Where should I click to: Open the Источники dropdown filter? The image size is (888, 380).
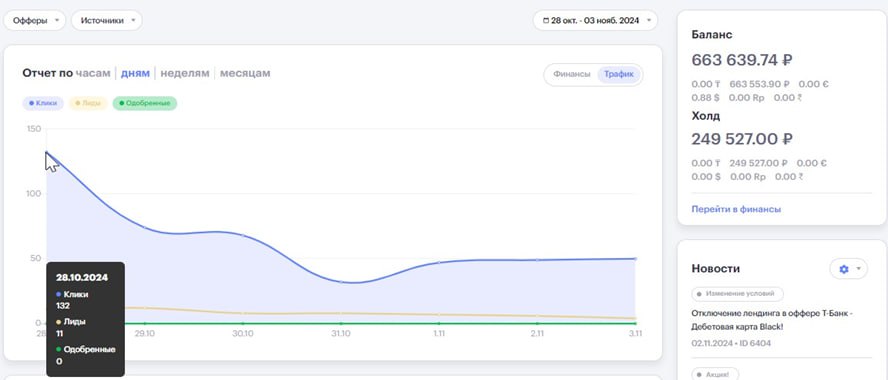(x=107, y=20)
